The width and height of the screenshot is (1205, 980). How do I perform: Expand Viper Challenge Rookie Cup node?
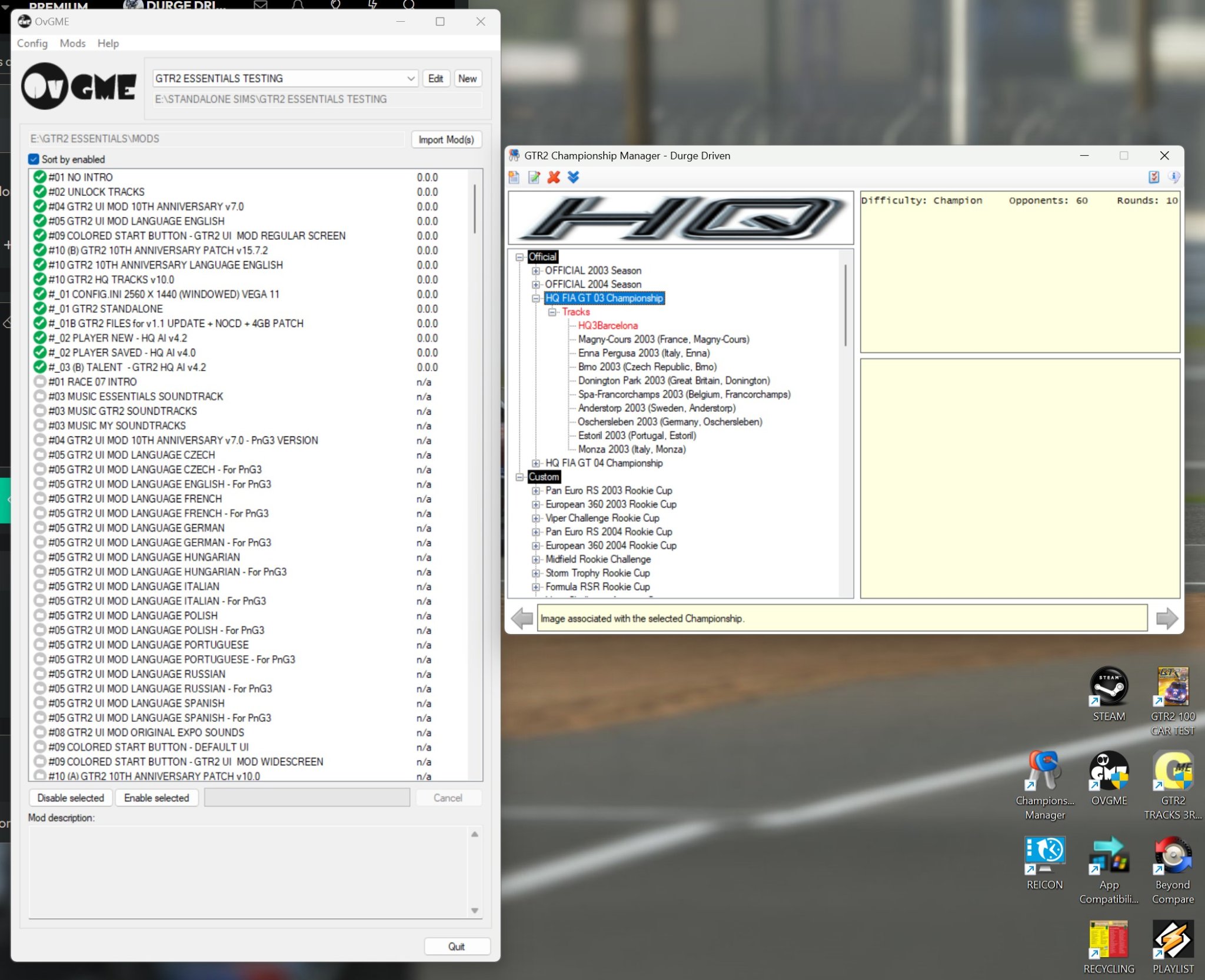tap(535, 518)
